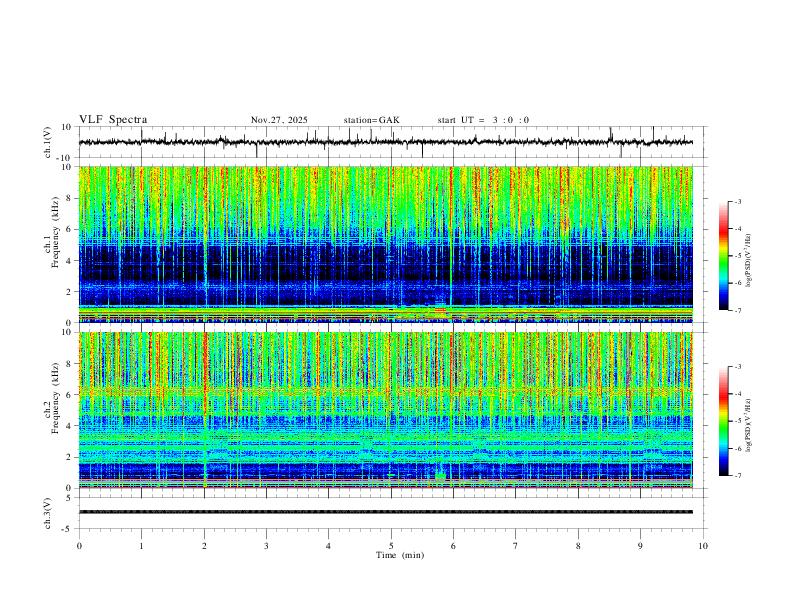Click time axis tick label '7'
The image size is (792, 612).
(516, 546)
